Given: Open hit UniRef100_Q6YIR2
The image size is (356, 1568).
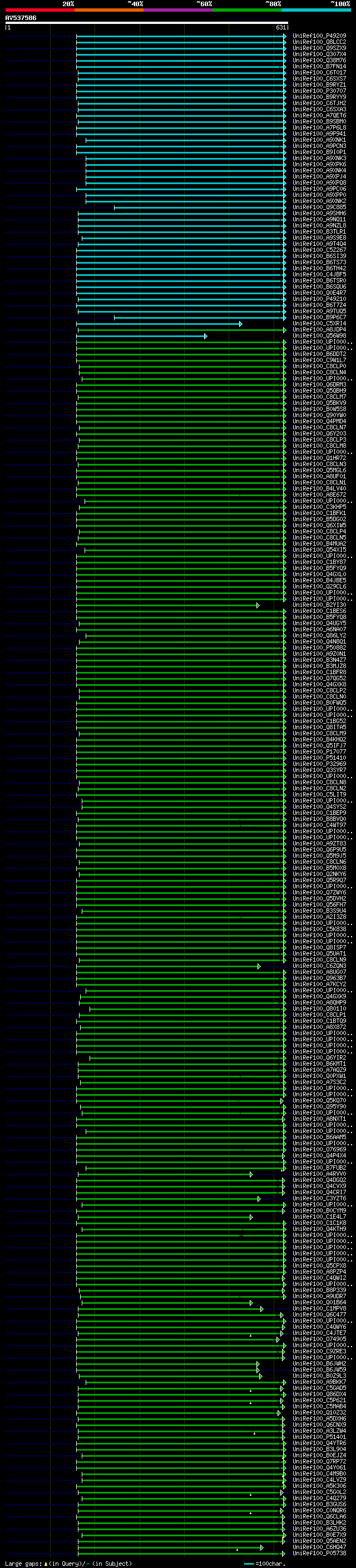Looking at the screenshot, I should click(319, 1057).
